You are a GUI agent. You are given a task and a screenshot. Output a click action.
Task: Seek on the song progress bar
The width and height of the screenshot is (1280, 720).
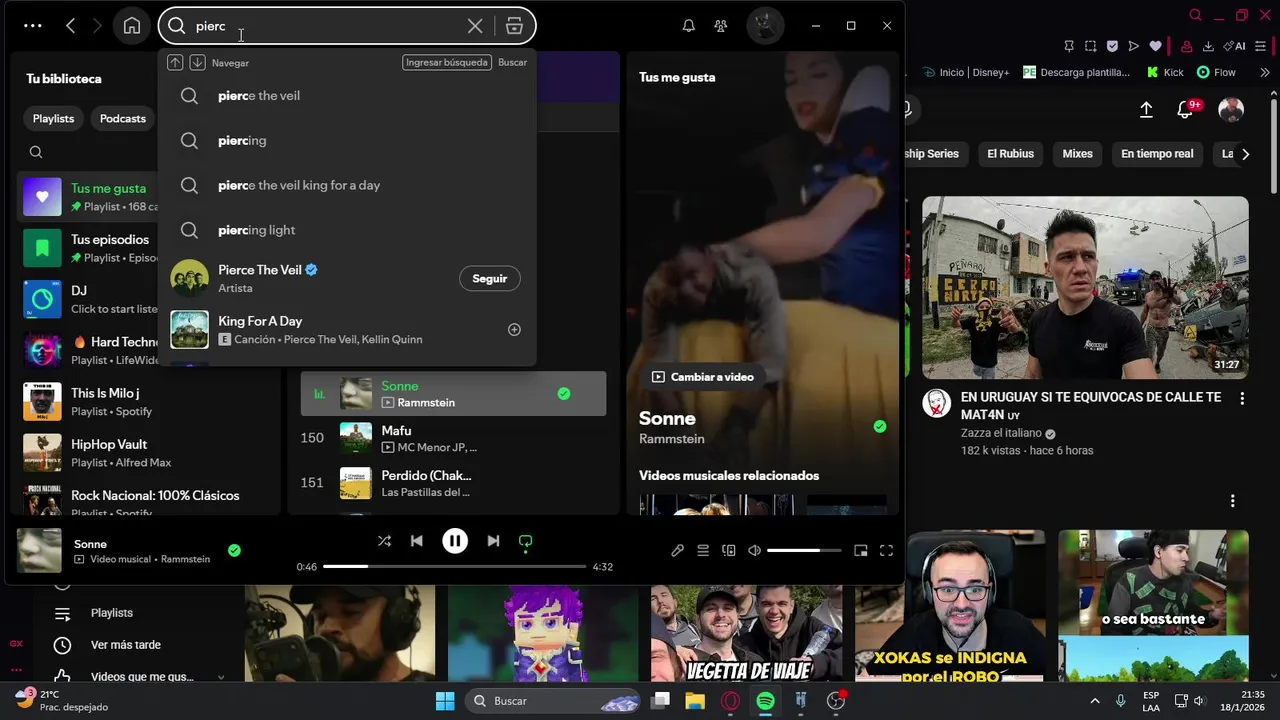(455, 567)
